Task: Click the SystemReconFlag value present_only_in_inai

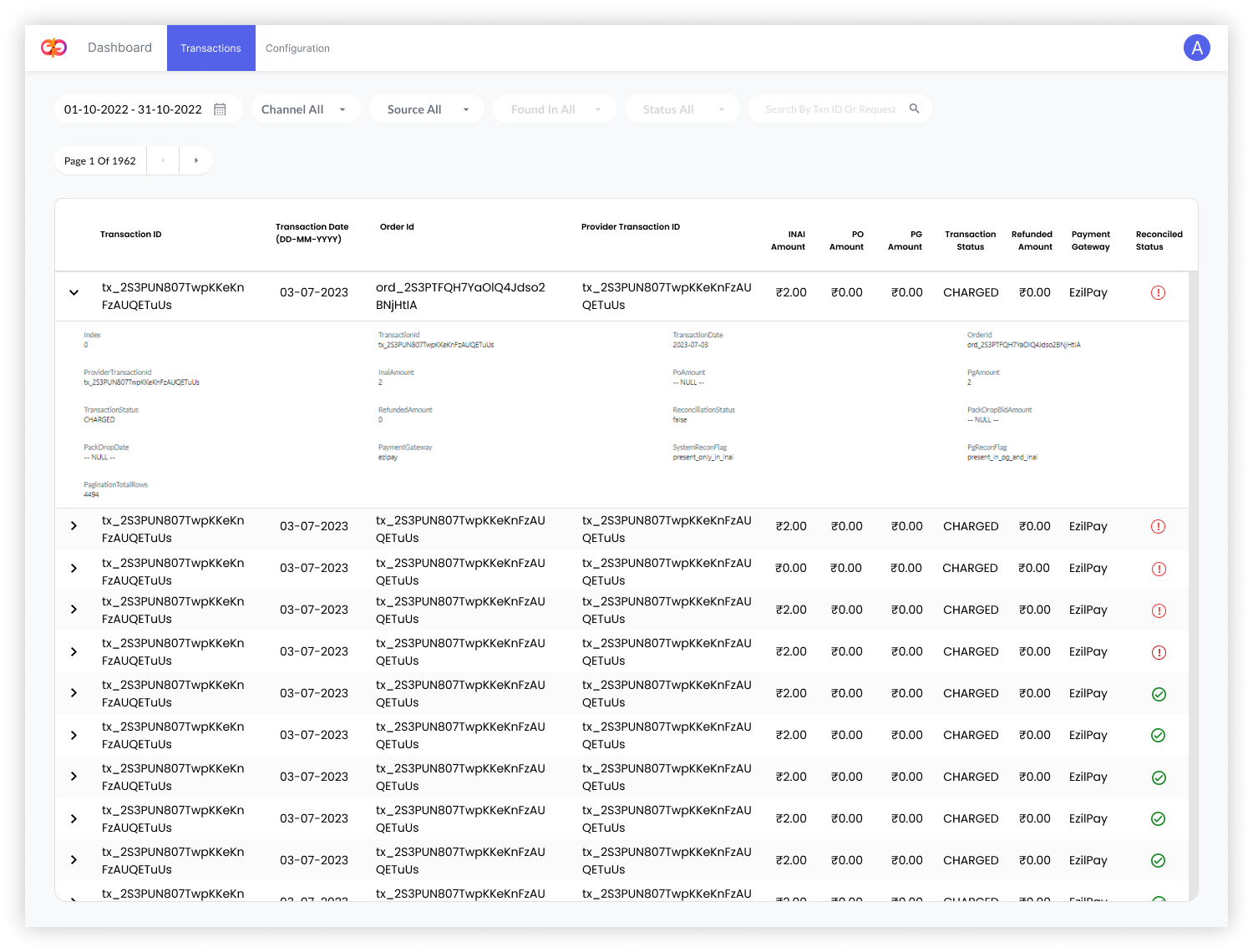Action: 703,458
